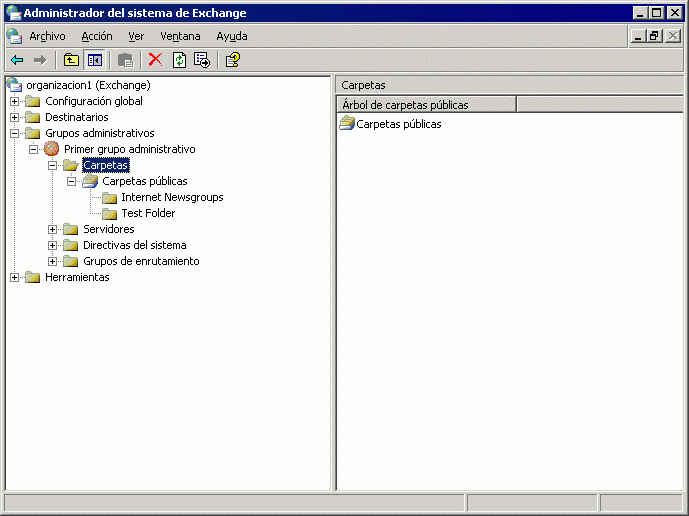Select Internet Newsgroups in tree

[172, 197]
